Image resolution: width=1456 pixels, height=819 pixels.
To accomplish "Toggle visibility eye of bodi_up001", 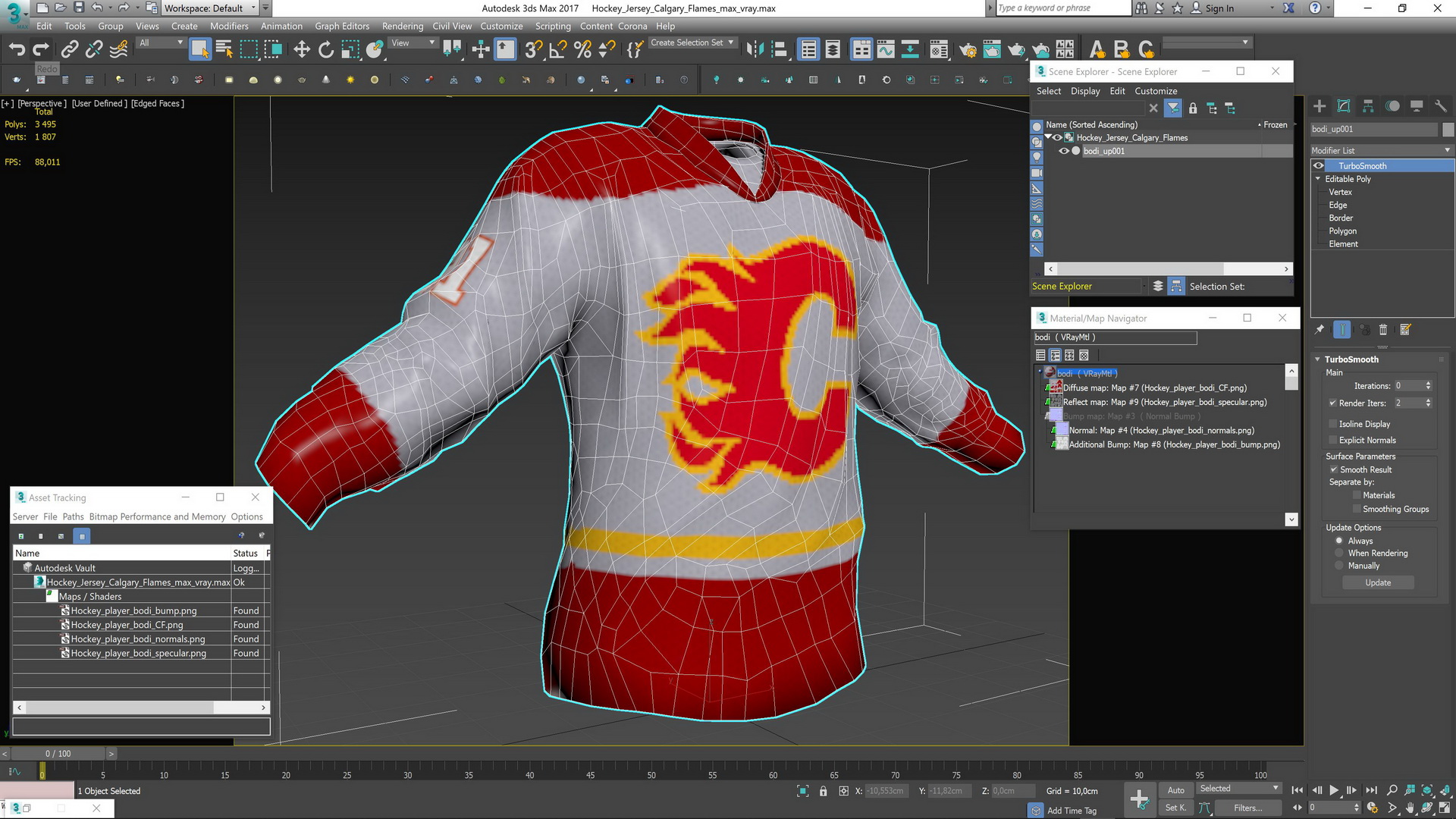I will (1064, 151).
